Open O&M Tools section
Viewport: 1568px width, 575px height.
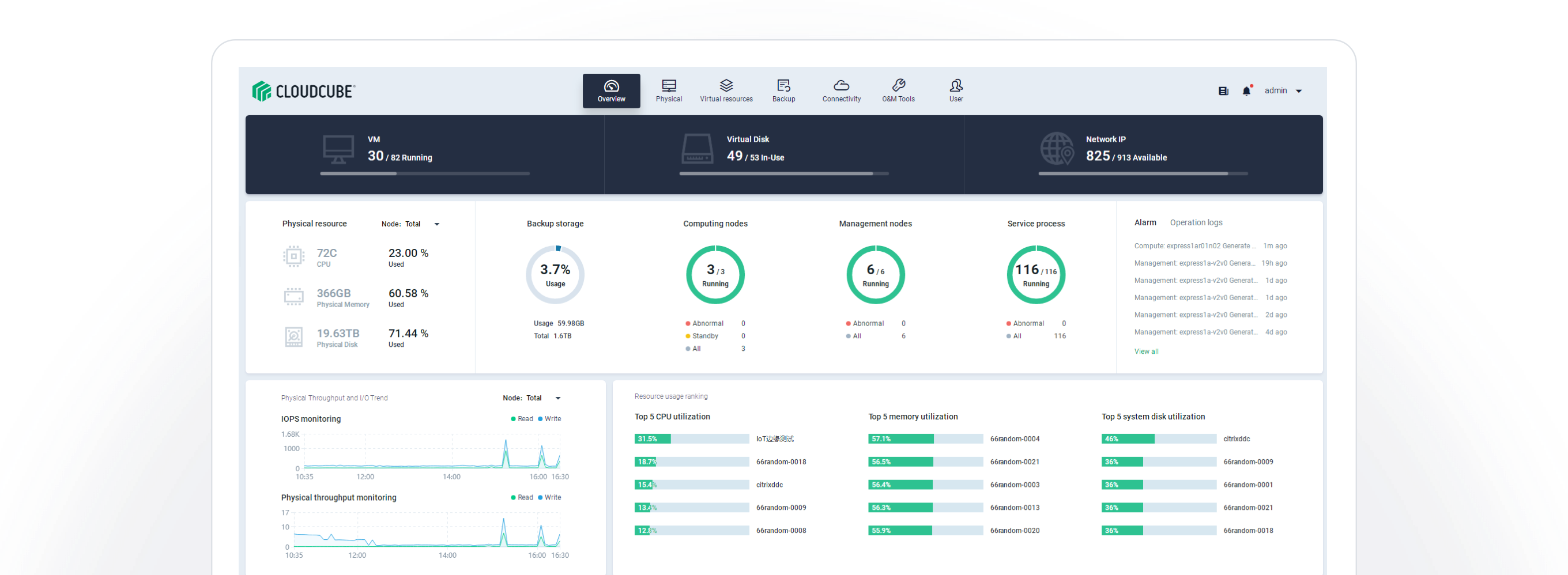pyautogui.click(x=898, y=90)
